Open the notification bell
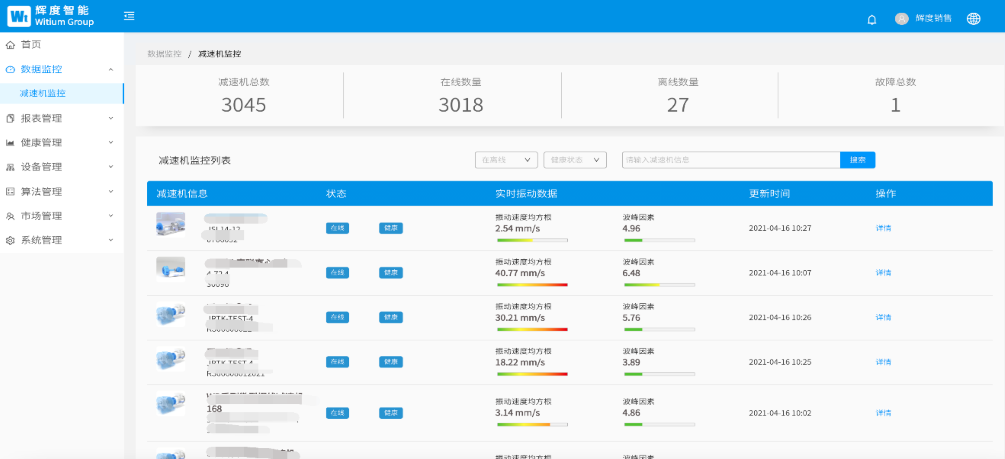 click(871, 19)
